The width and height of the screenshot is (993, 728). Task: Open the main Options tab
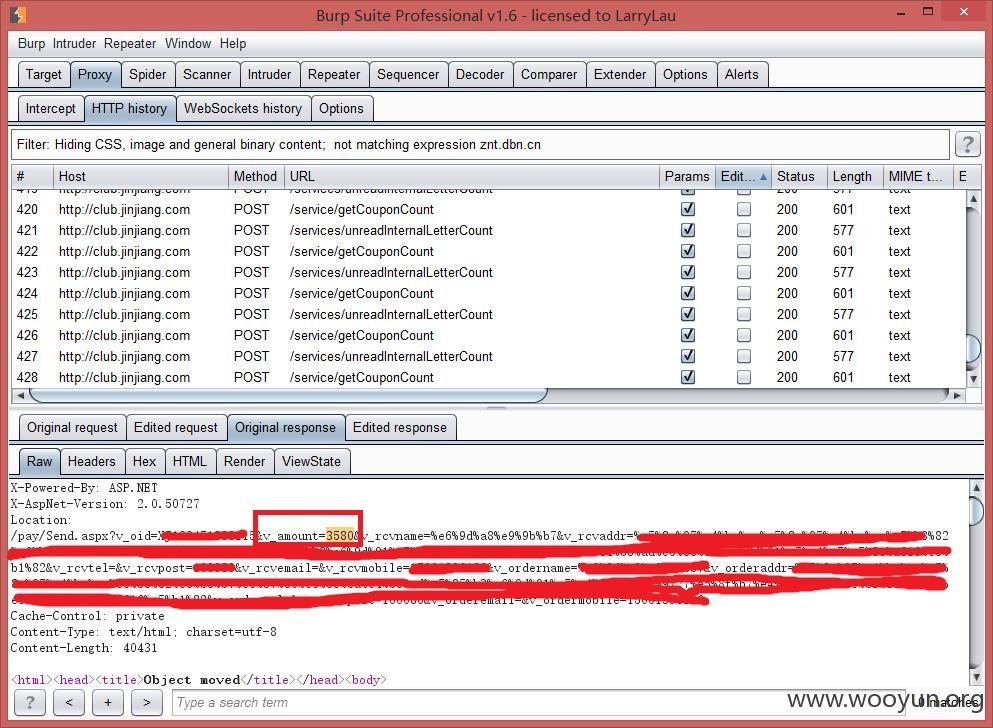coord(685,75)
